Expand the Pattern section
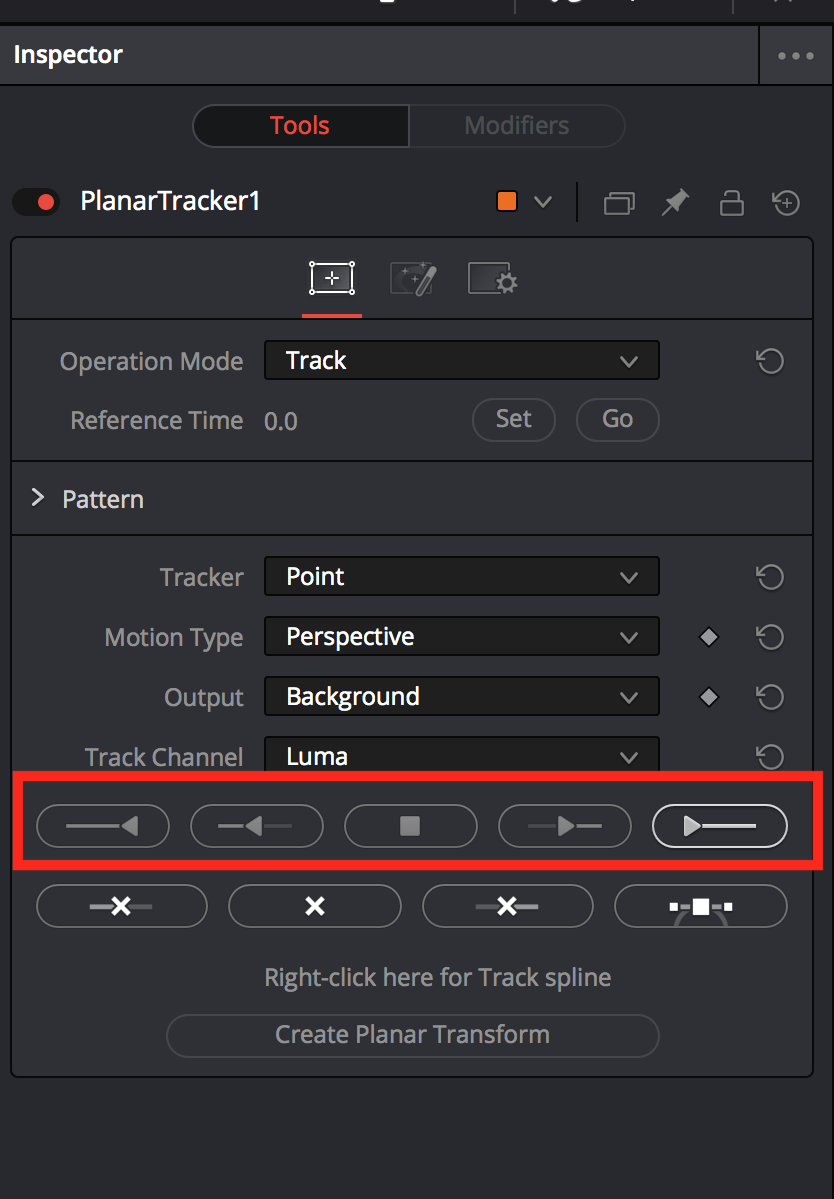 [38, 498]
